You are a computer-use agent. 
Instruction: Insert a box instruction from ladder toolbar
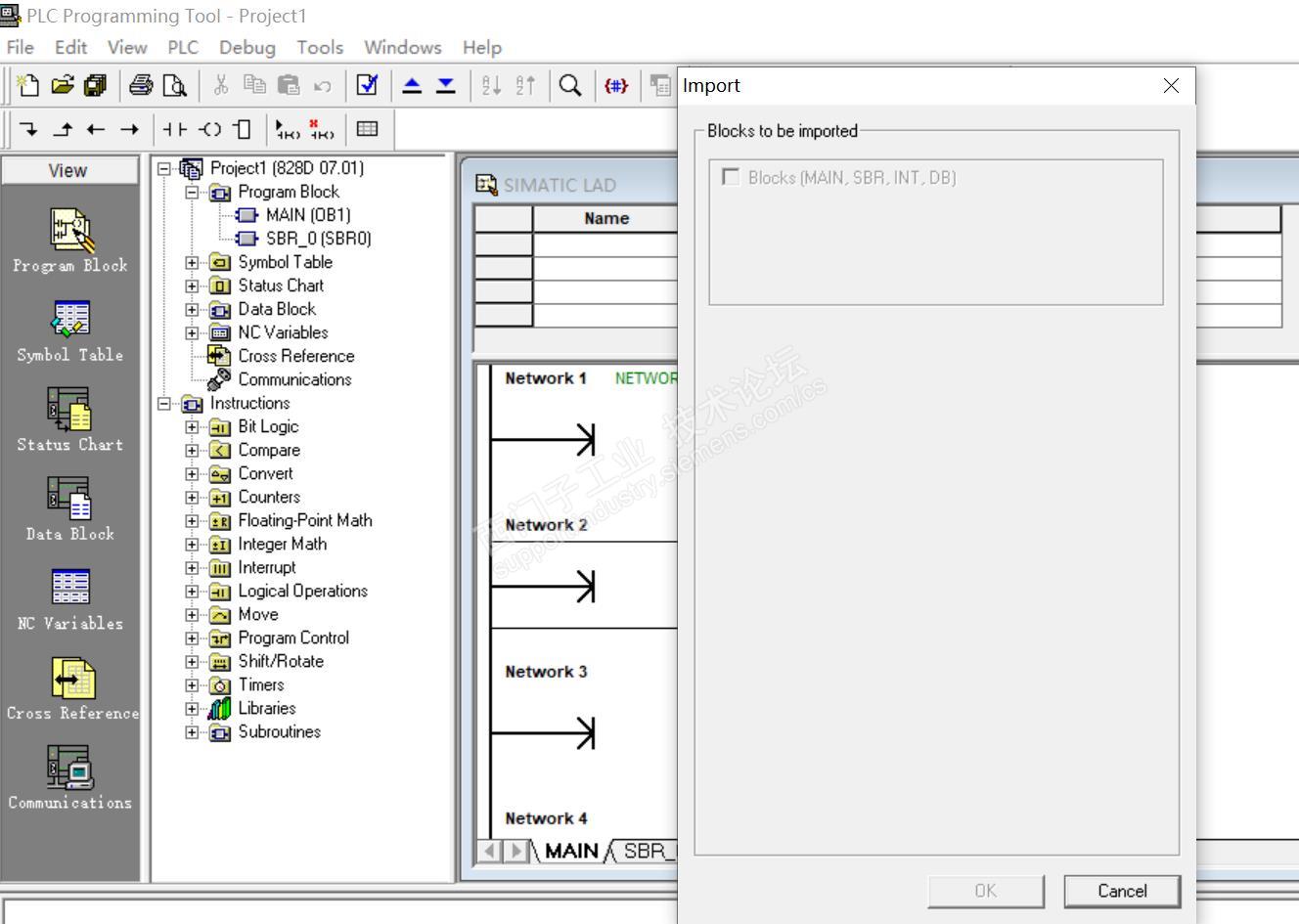(x=243, y=129)
